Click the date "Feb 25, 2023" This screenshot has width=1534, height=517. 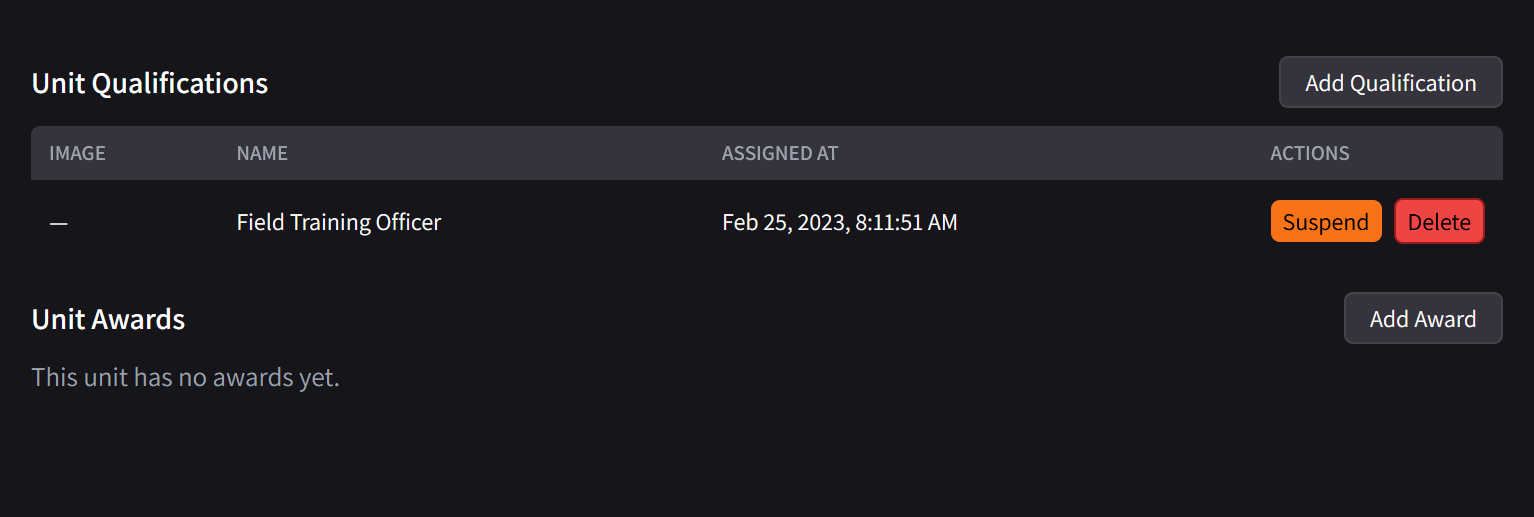click(x=784, y=222)
